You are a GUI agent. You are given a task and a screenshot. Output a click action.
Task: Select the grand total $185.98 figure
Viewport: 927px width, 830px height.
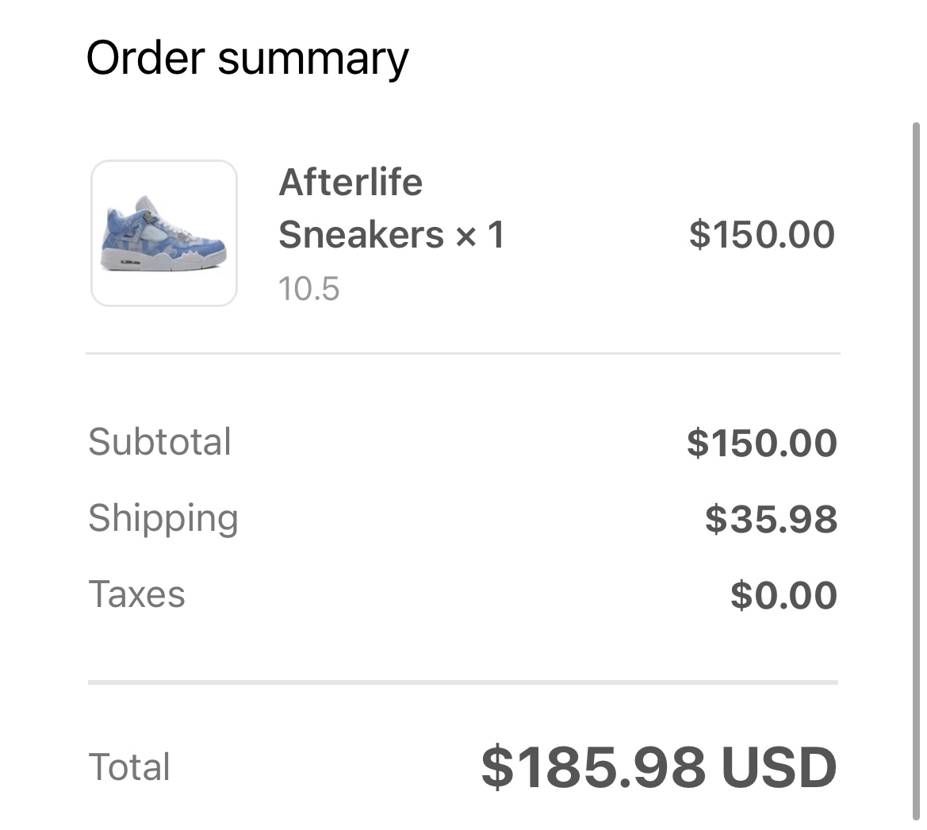594,768
